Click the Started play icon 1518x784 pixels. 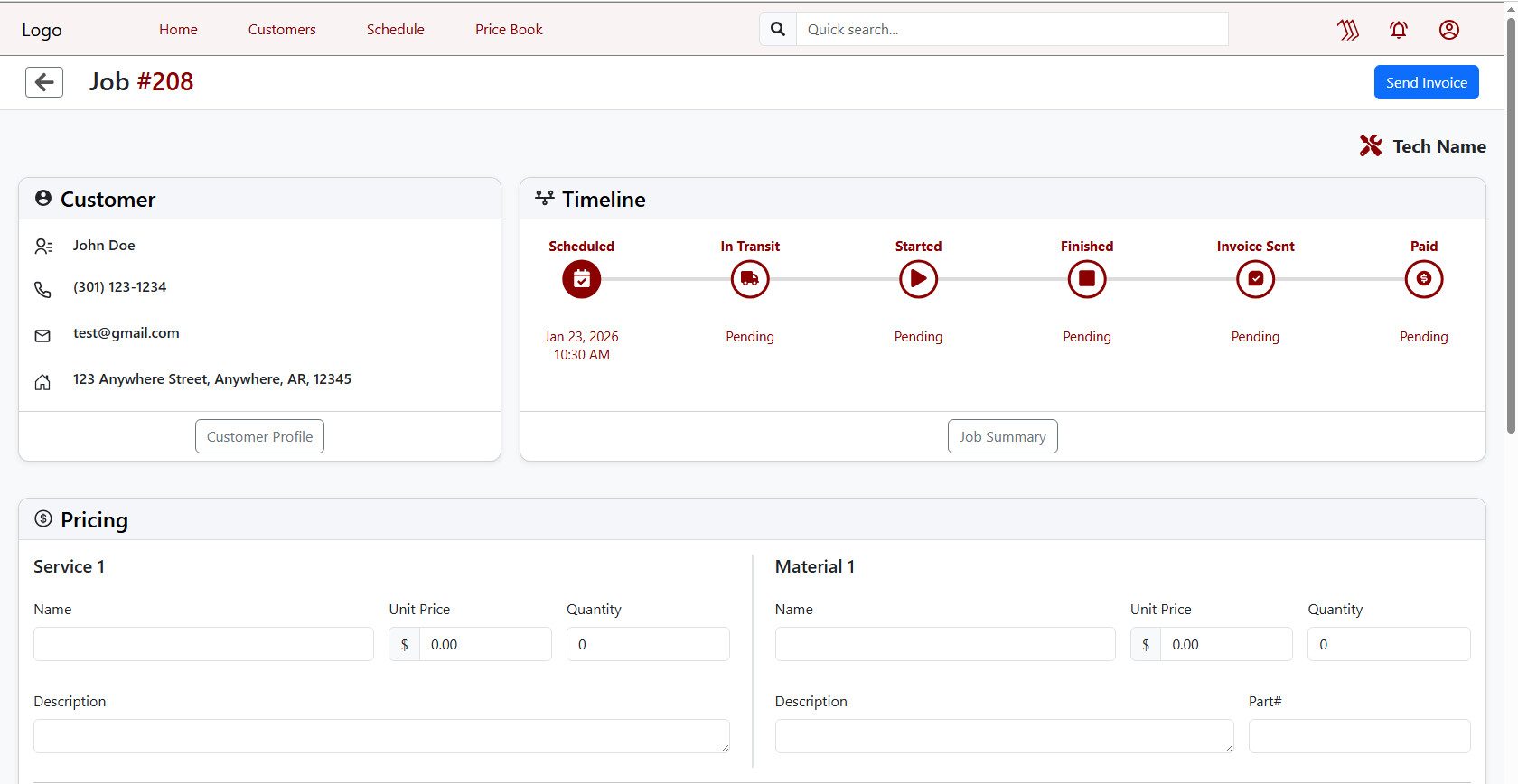click(918, 279)
